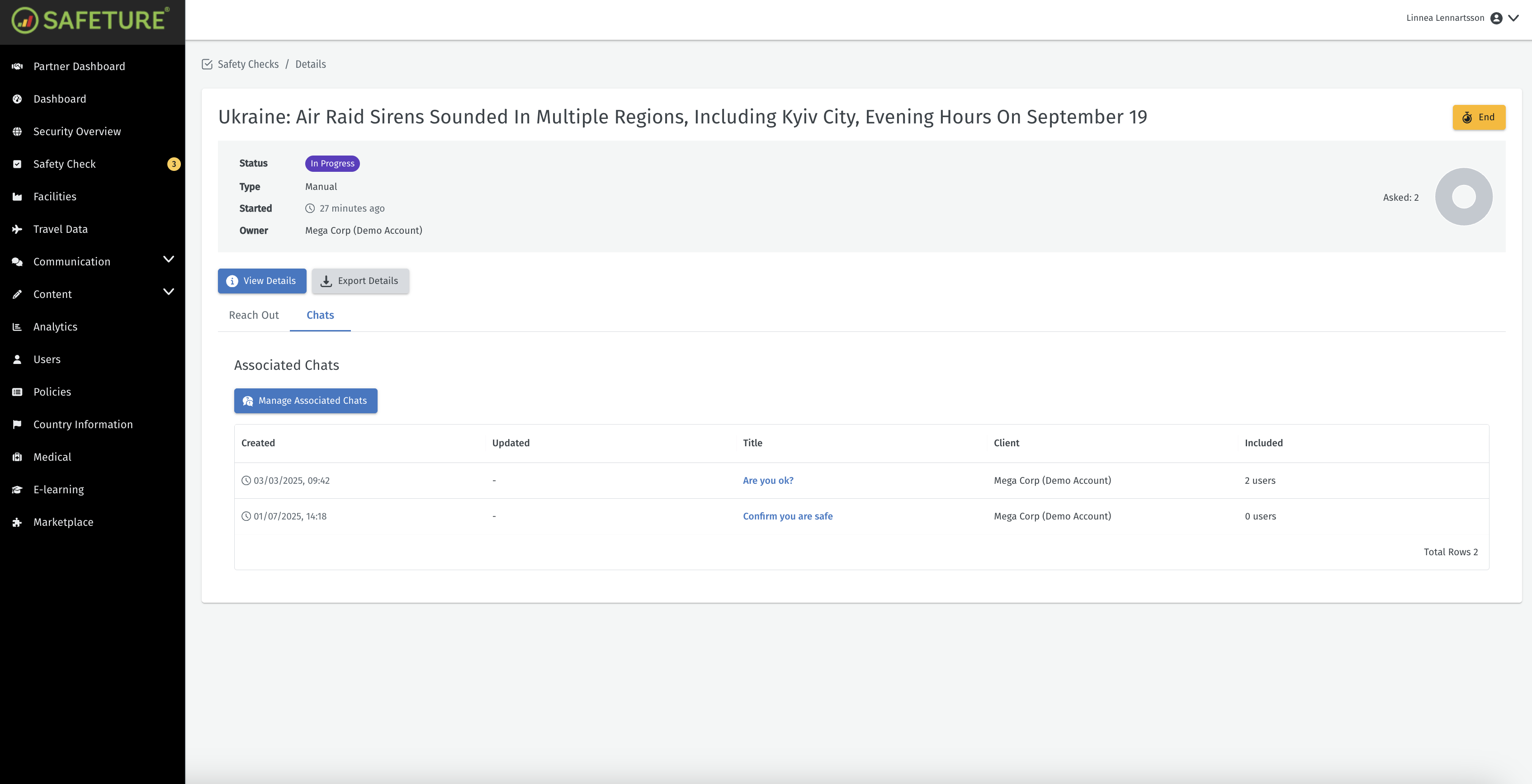Click the Marketplace puzzle piece icon
Screen dimensions: 1532x784
[x=17, y=522]
